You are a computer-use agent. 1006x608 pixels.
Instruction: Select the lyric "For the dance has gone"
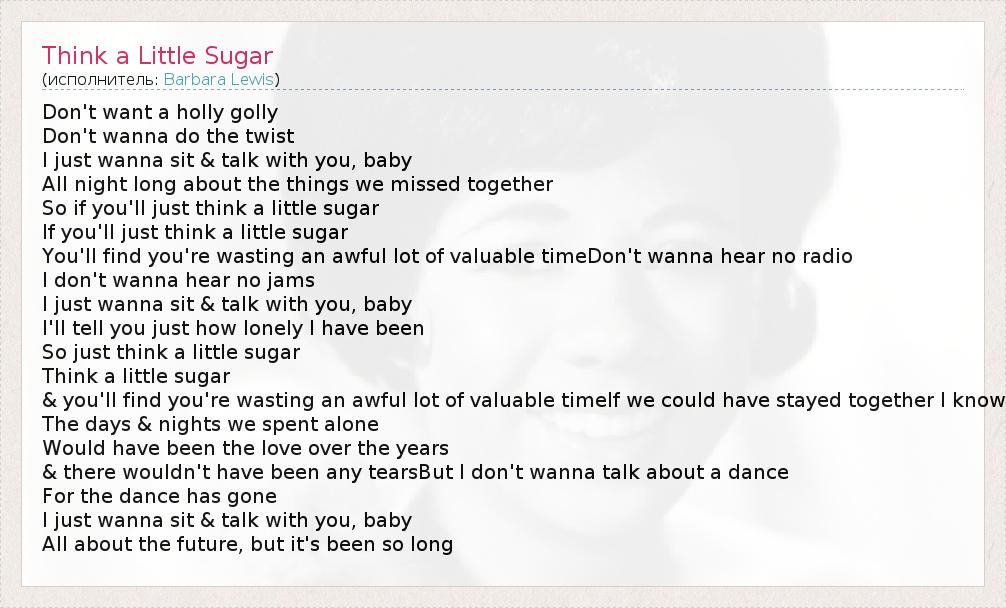click(x=159, y=496)
